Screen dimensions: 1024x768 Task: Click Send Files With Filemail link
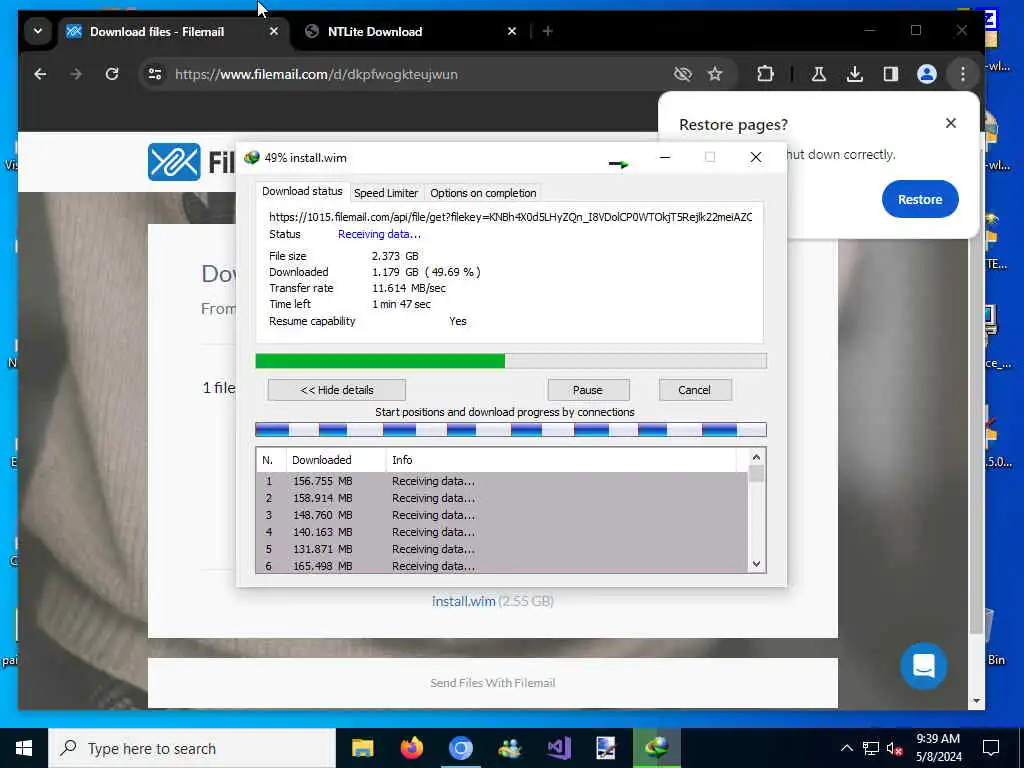pos(492,682)
